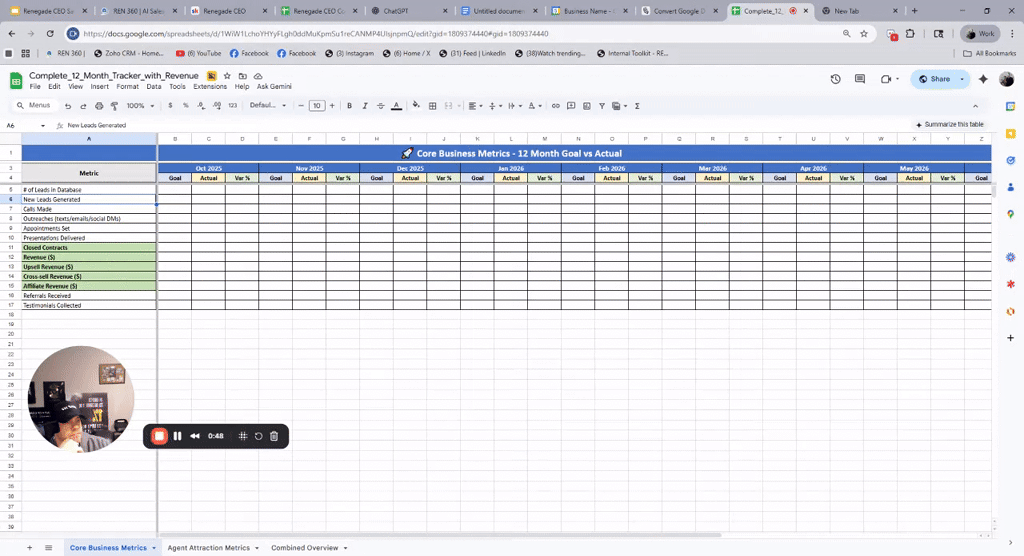This screenshot has width=1024, height=556.
Task: Insert link with chain icon
Action: tap(555, 106)
